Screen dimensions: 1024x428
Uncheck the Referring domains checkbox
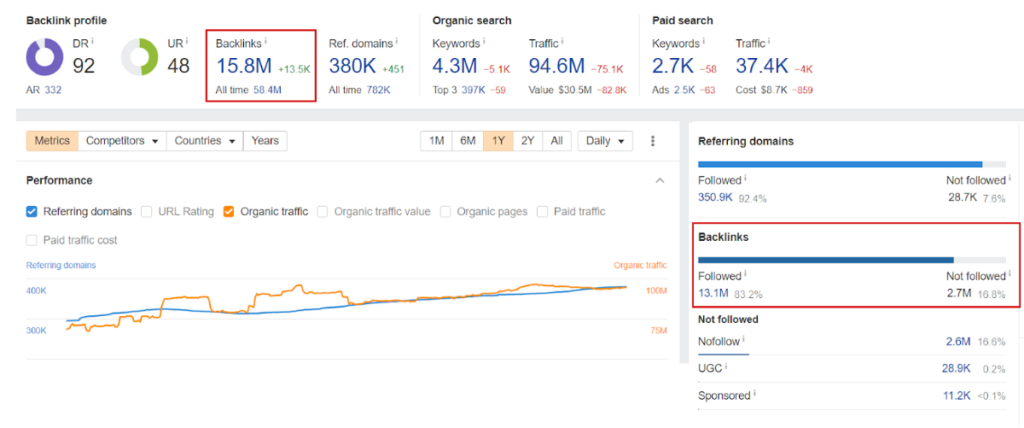coord(32,212)
